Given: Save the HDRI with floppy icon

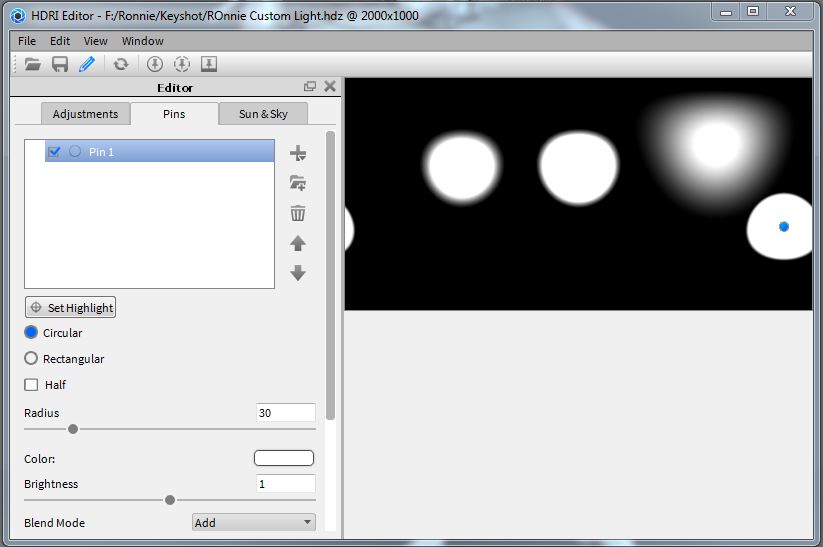Looking at the screenshot, I should click(x=60, y=64).
